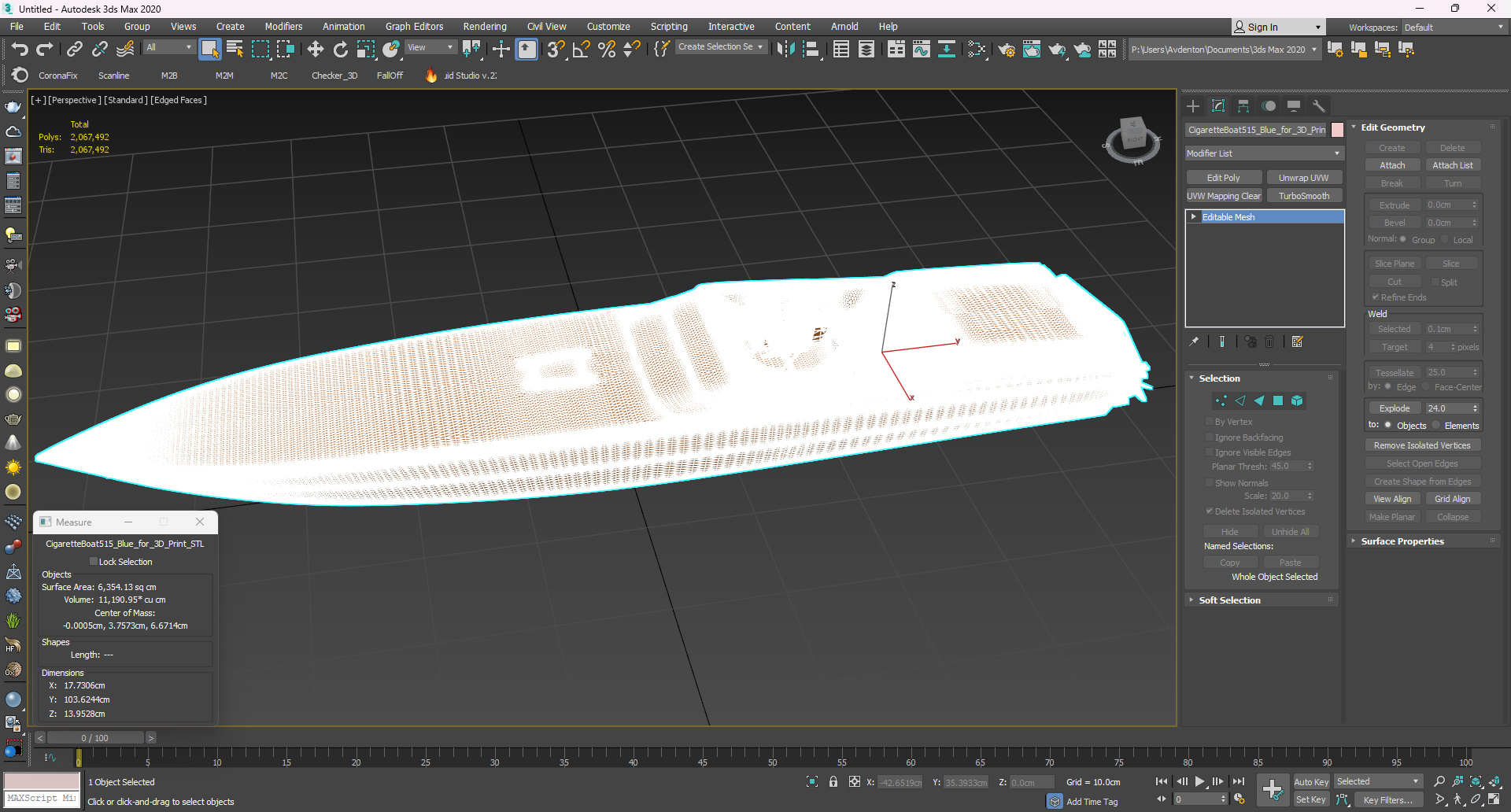
Task: Click Pin Stack icon below modifier stack
Action: point(1194,341)
